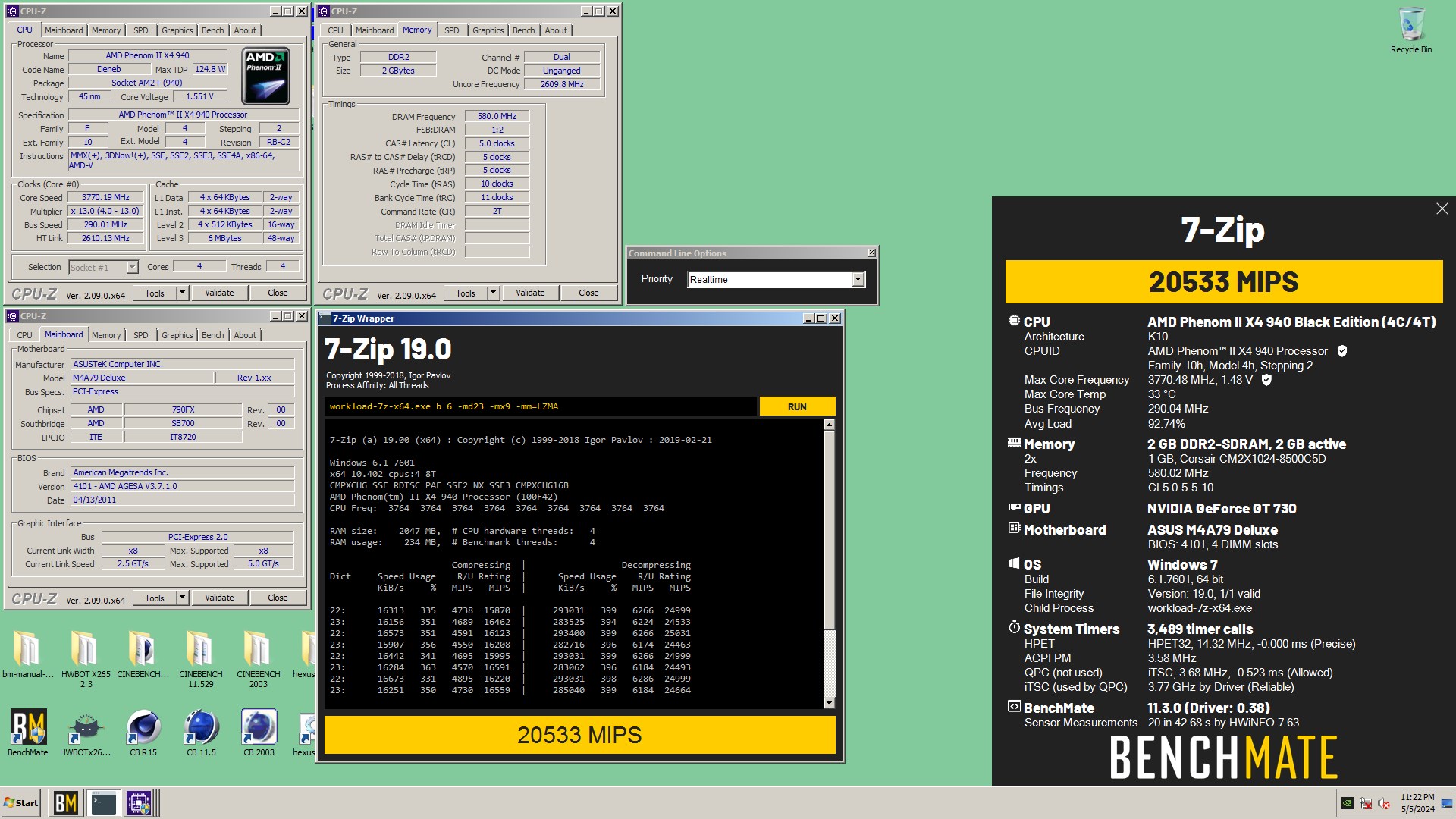Select CPU tab in Memory CPU-Z window
This screenshot has height=819, width=1456.
coord(335,30)
